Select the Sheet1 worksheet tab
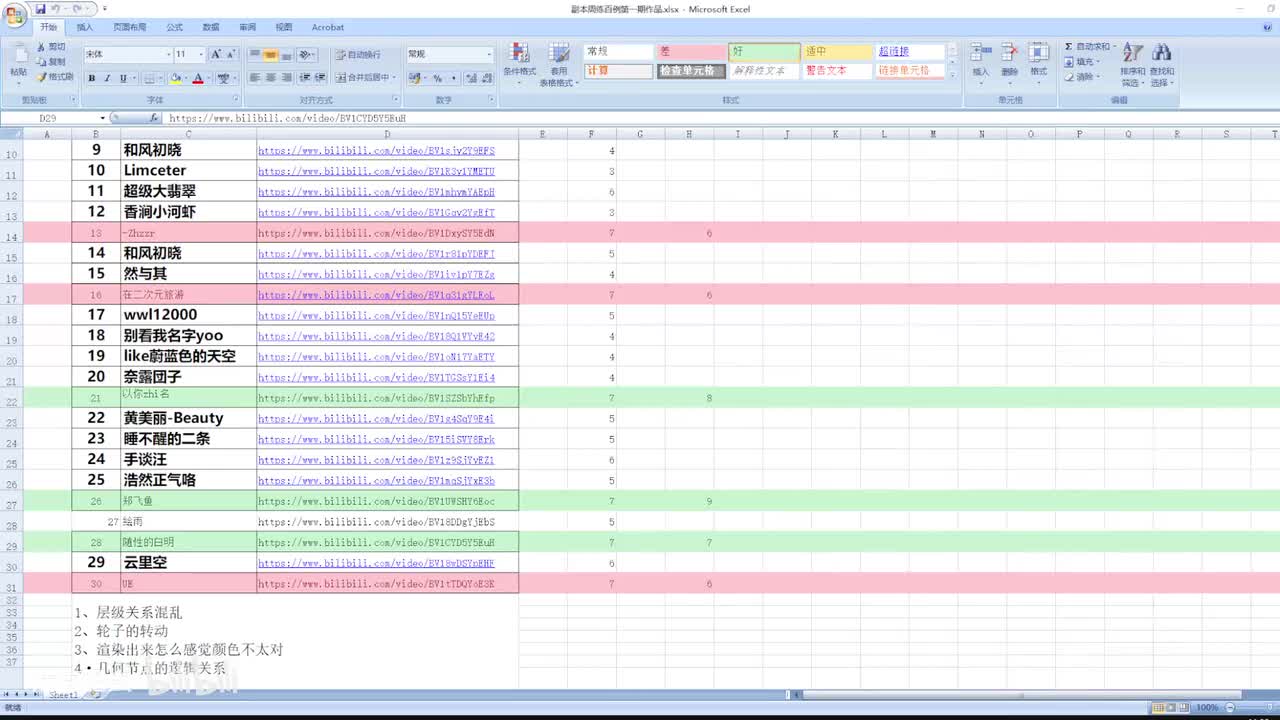The height and width of the screenshot is (720, 1280). click(x=63, y=695)
